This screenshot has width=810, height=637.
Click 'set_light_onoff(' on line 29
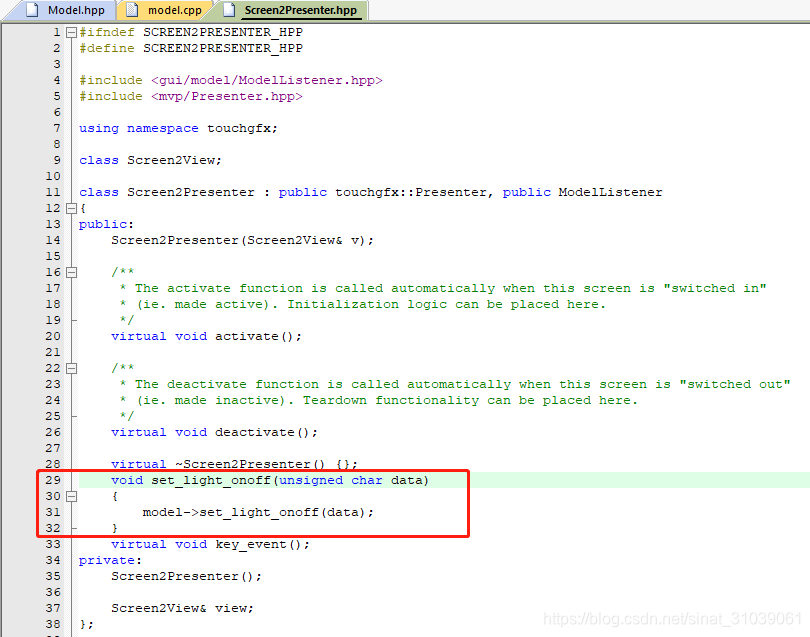pyautogui.click(x=215, y=480)
